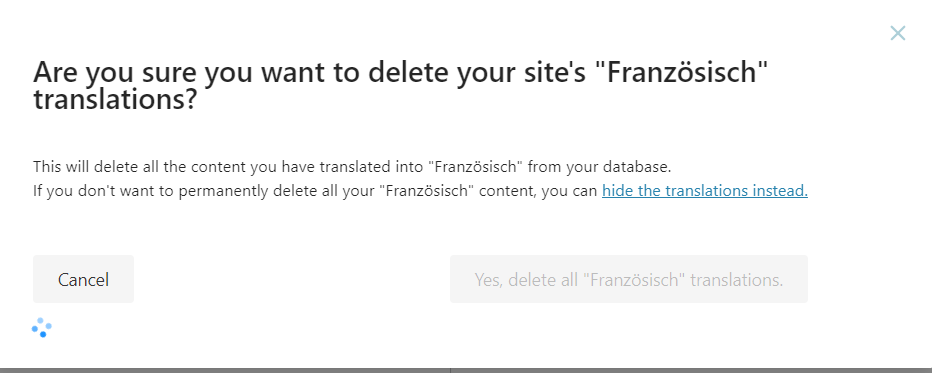Confirm deleting all "Französisch" translations
The width and height of the screenshot is (932, 373).
[629, 279]
